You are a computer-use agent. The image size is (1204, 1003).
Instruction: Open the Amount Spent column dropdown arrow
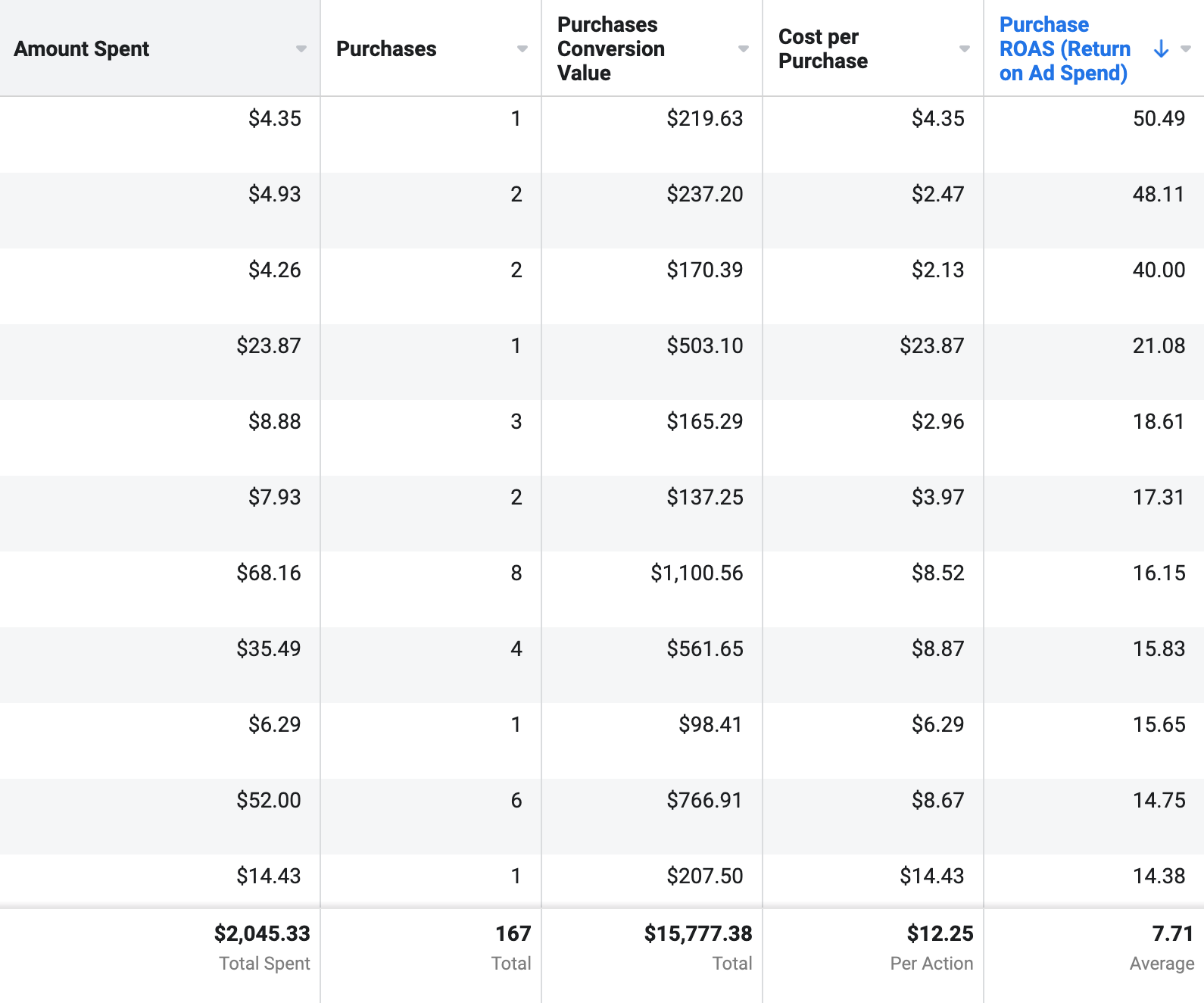click(x=301, y=49)
